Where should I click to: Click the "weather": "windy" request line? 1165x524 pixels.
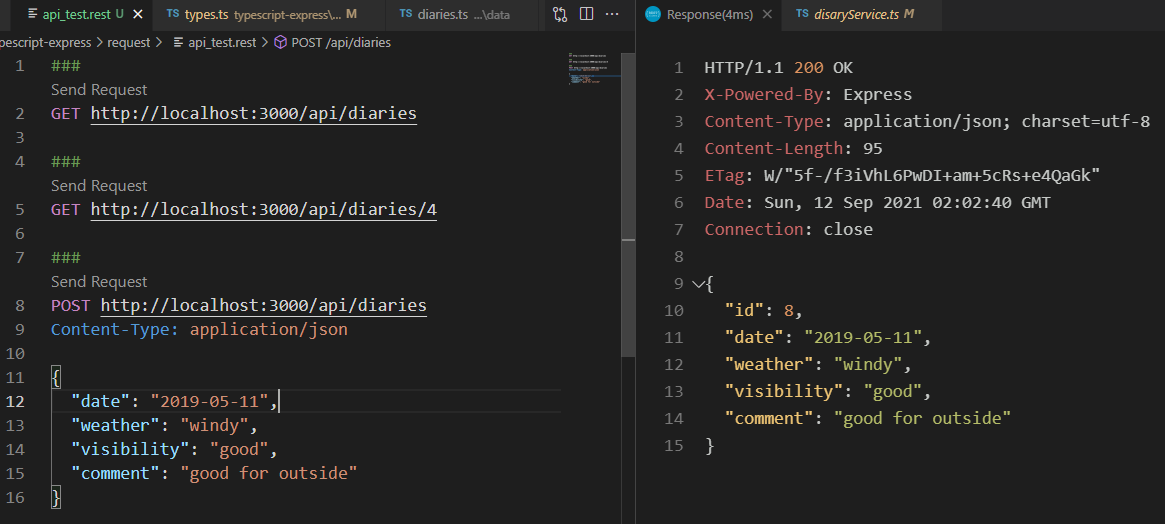(164, 425)
